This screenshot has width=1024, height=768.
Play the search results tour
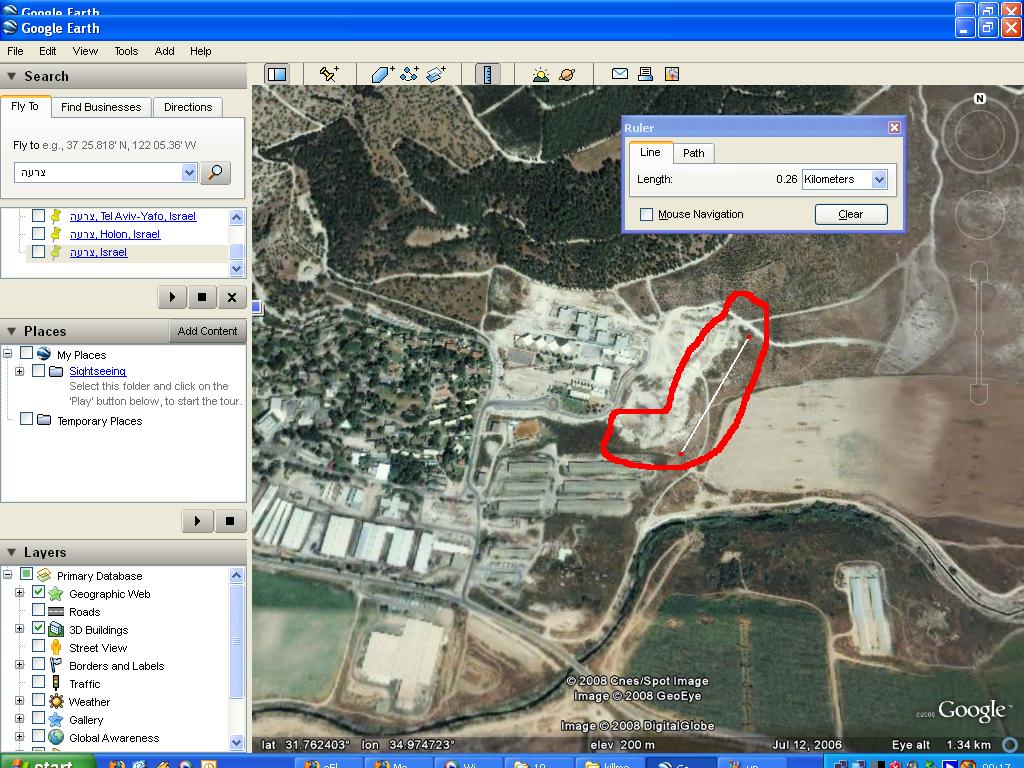pyautogui.click(x=172, y=297)
